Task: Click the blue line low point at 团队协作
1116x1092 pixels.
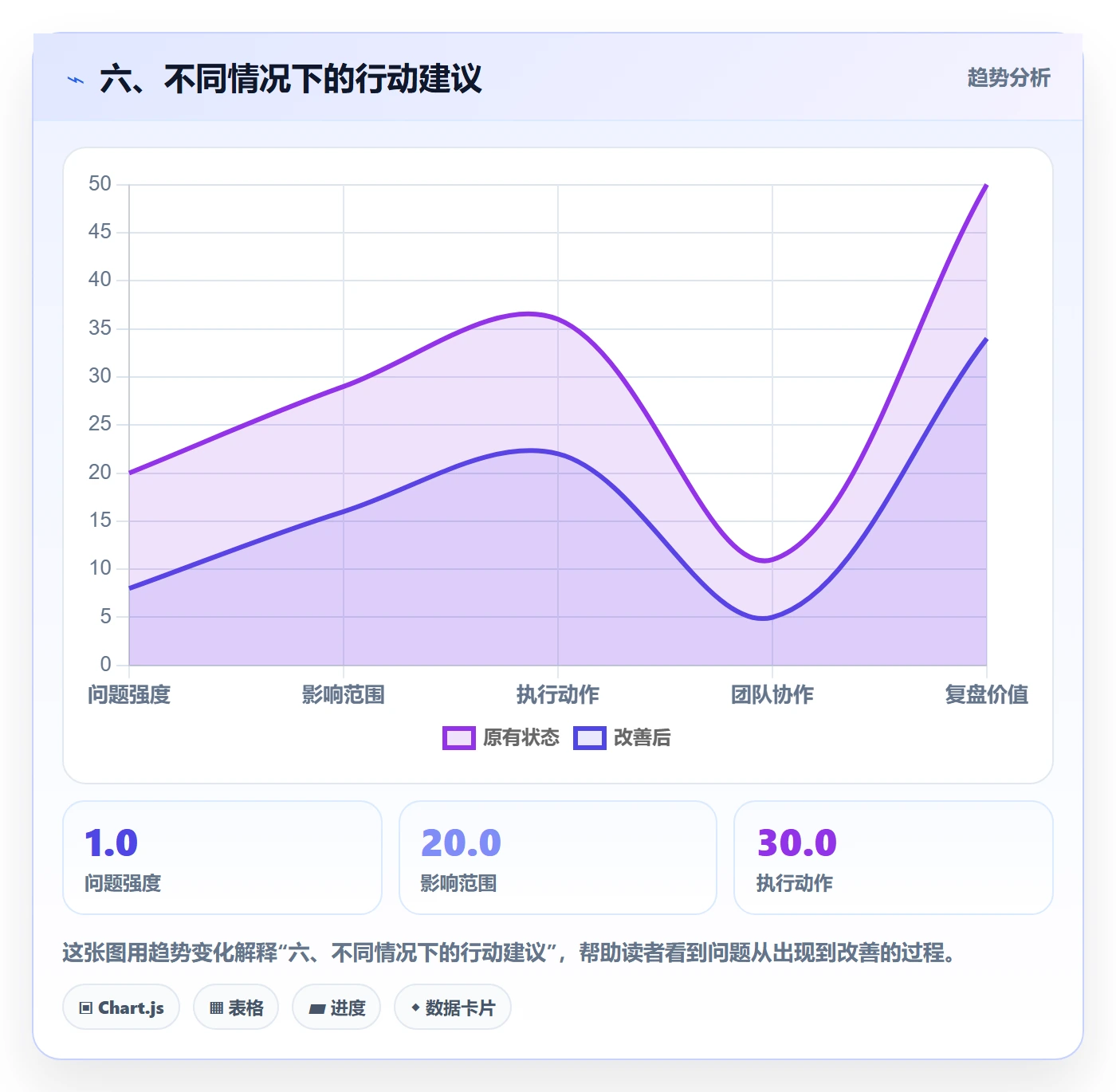Action: tap(772, 617)
